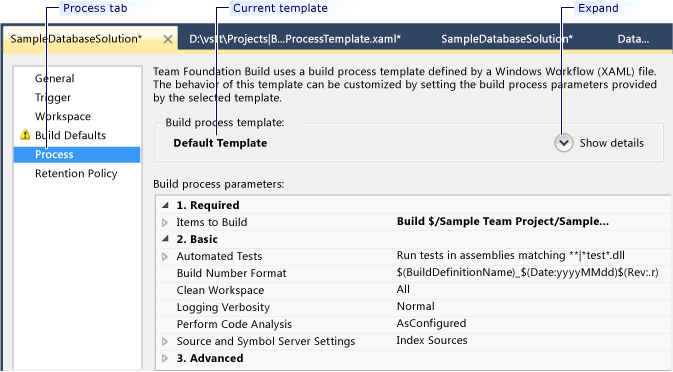Click the Automated Tests value text
Viewport: 673px width, 372px height.
click(511, 256)
